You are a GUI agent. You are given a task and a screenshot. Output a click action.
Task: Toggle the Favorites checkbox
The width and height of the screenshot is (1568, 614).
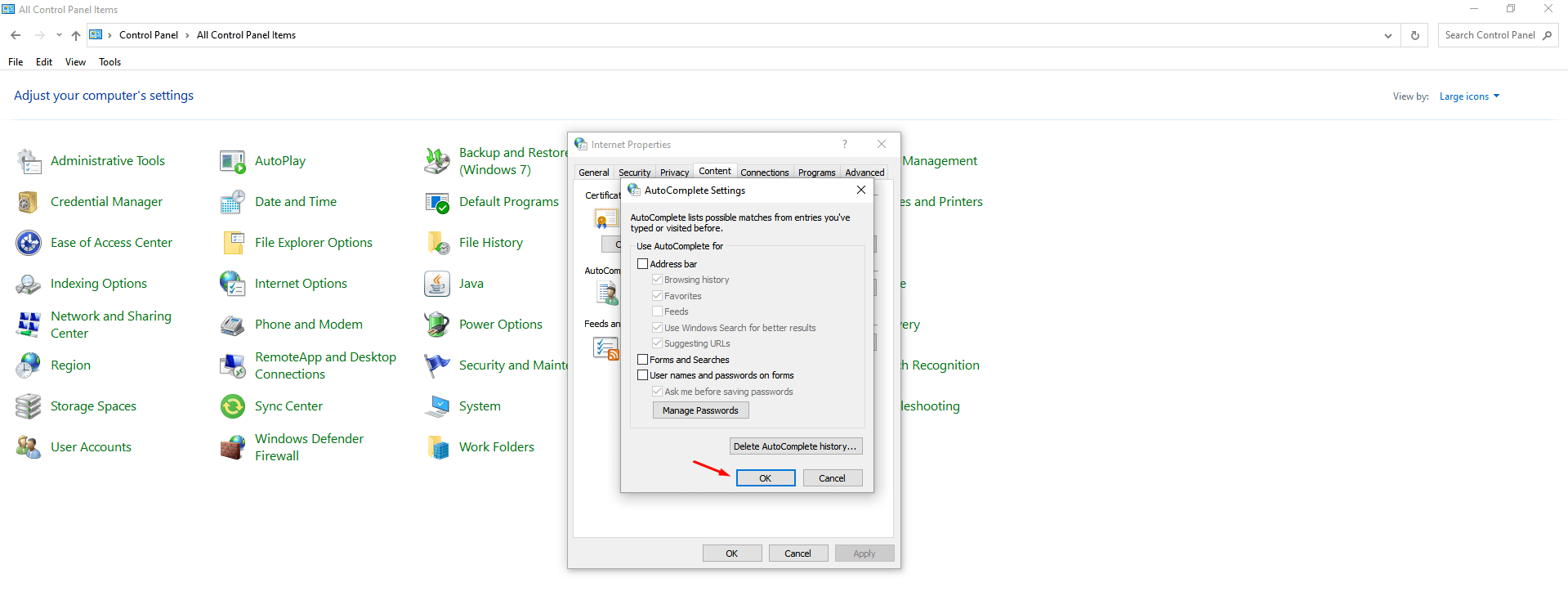[657, 296]
